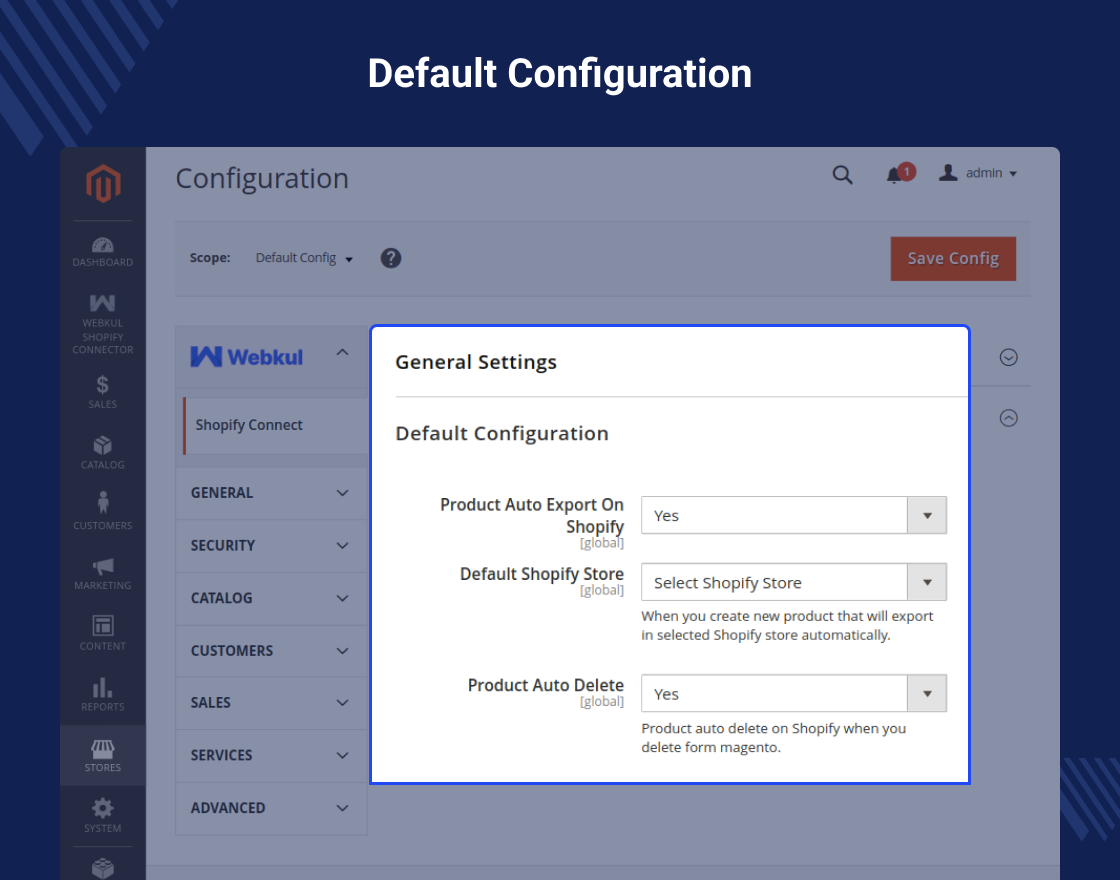The width and height of the screenshot is (1120, 880).
Task: Expand the SECURITY config section
Action: click(271, 546)
